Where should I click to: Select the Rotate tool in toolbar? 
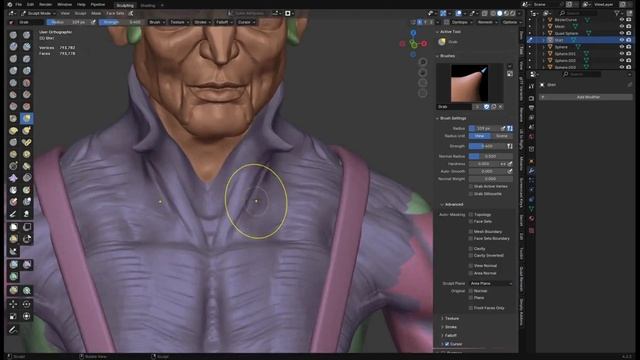coord(27,304)
